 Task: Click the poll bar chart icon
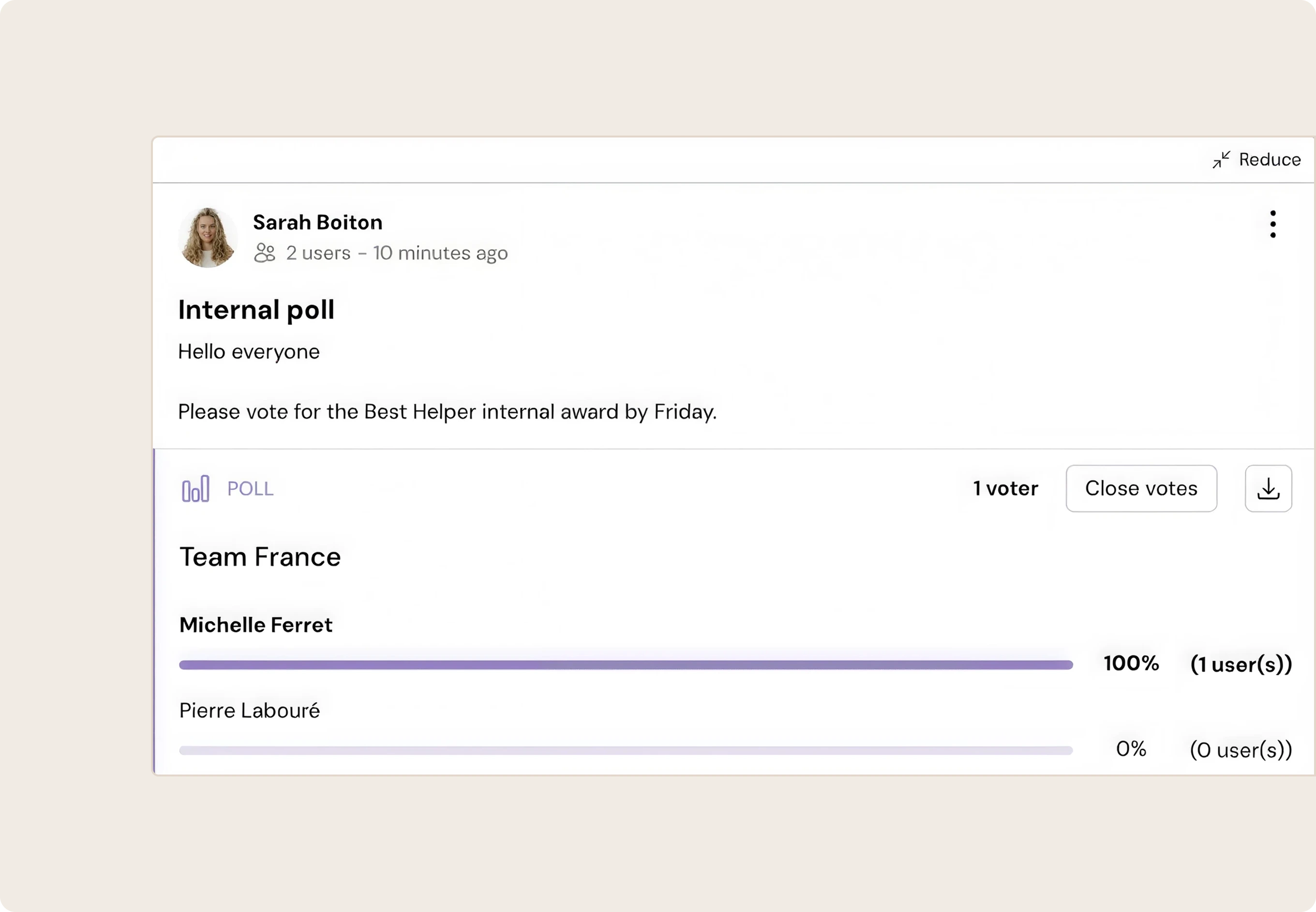pyautogui.click(x=195, y=488)
